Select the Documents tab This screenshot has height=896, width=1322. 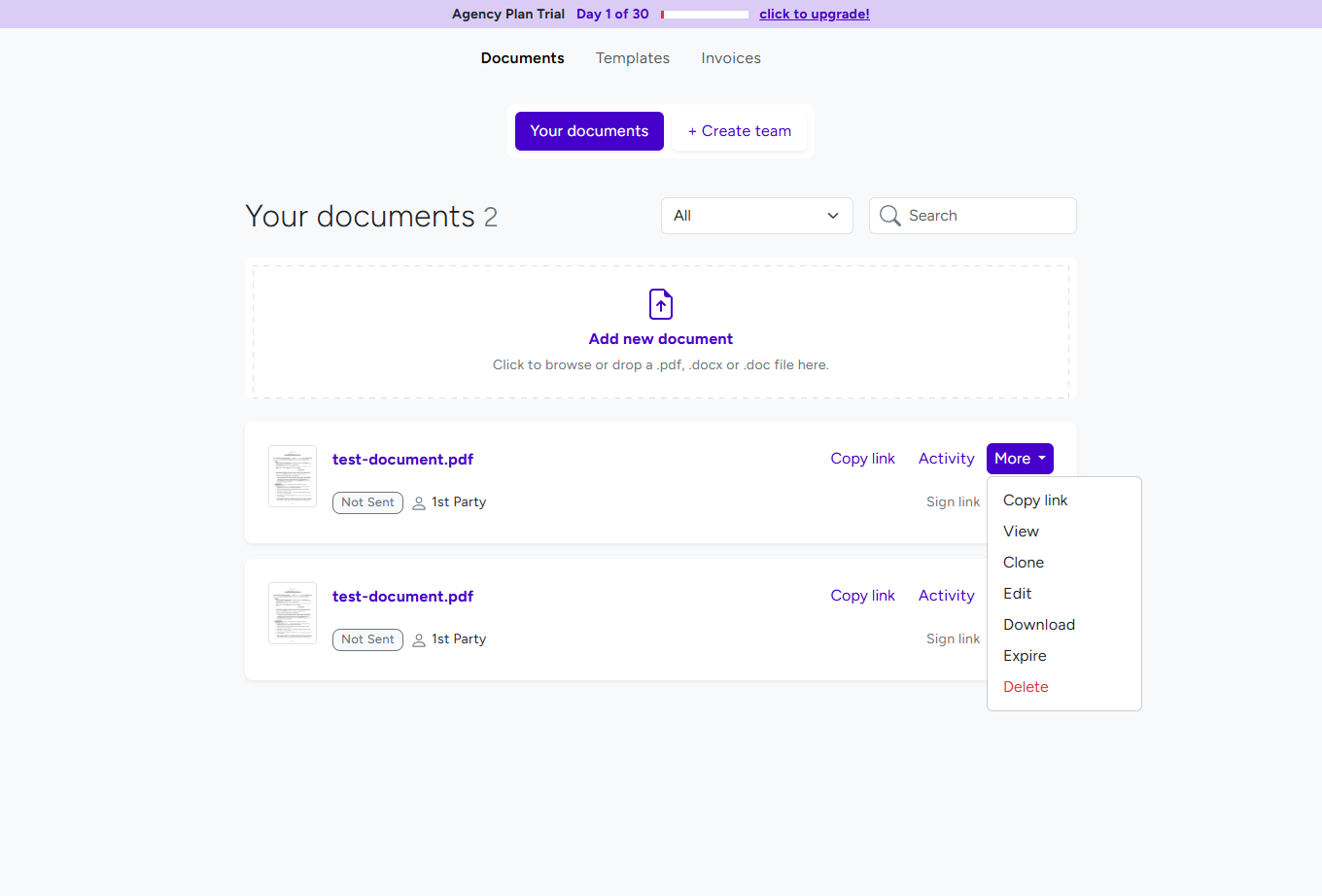pyautogui.click(x=522, y=58)
